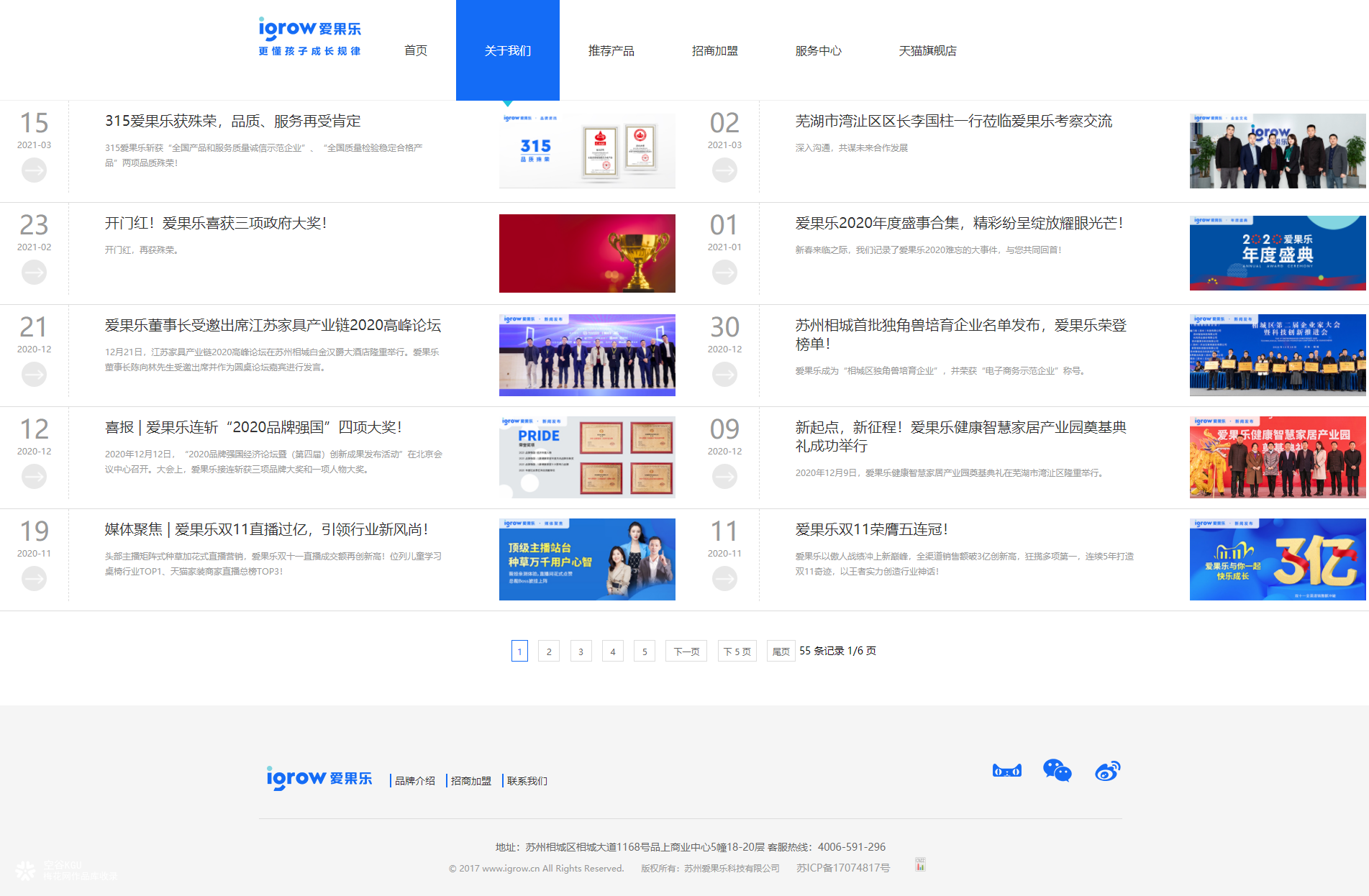The image size is (1369, 896).
Task: Go to pagination page 2
Action: tap(549, 651)
